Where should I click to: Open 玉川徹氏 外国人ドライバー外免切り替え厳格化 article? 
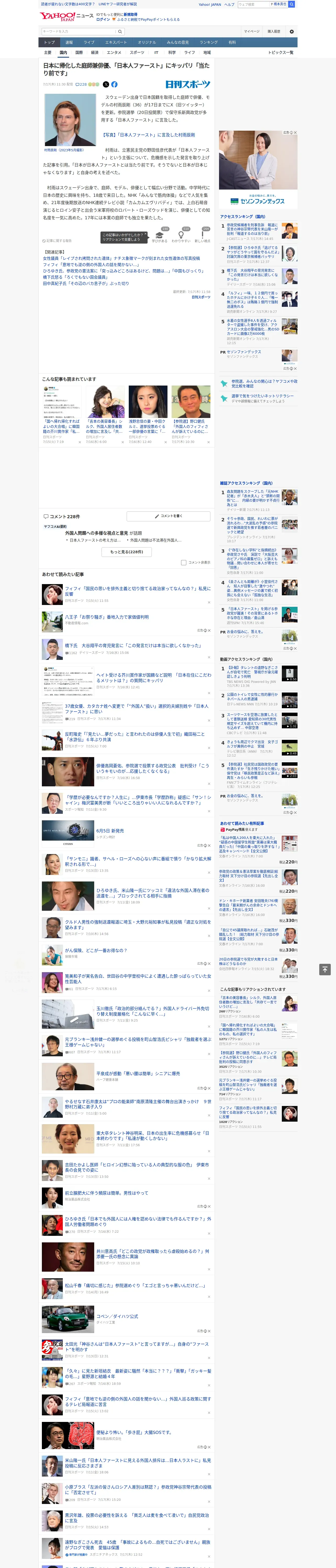(x=153, y=1011)
